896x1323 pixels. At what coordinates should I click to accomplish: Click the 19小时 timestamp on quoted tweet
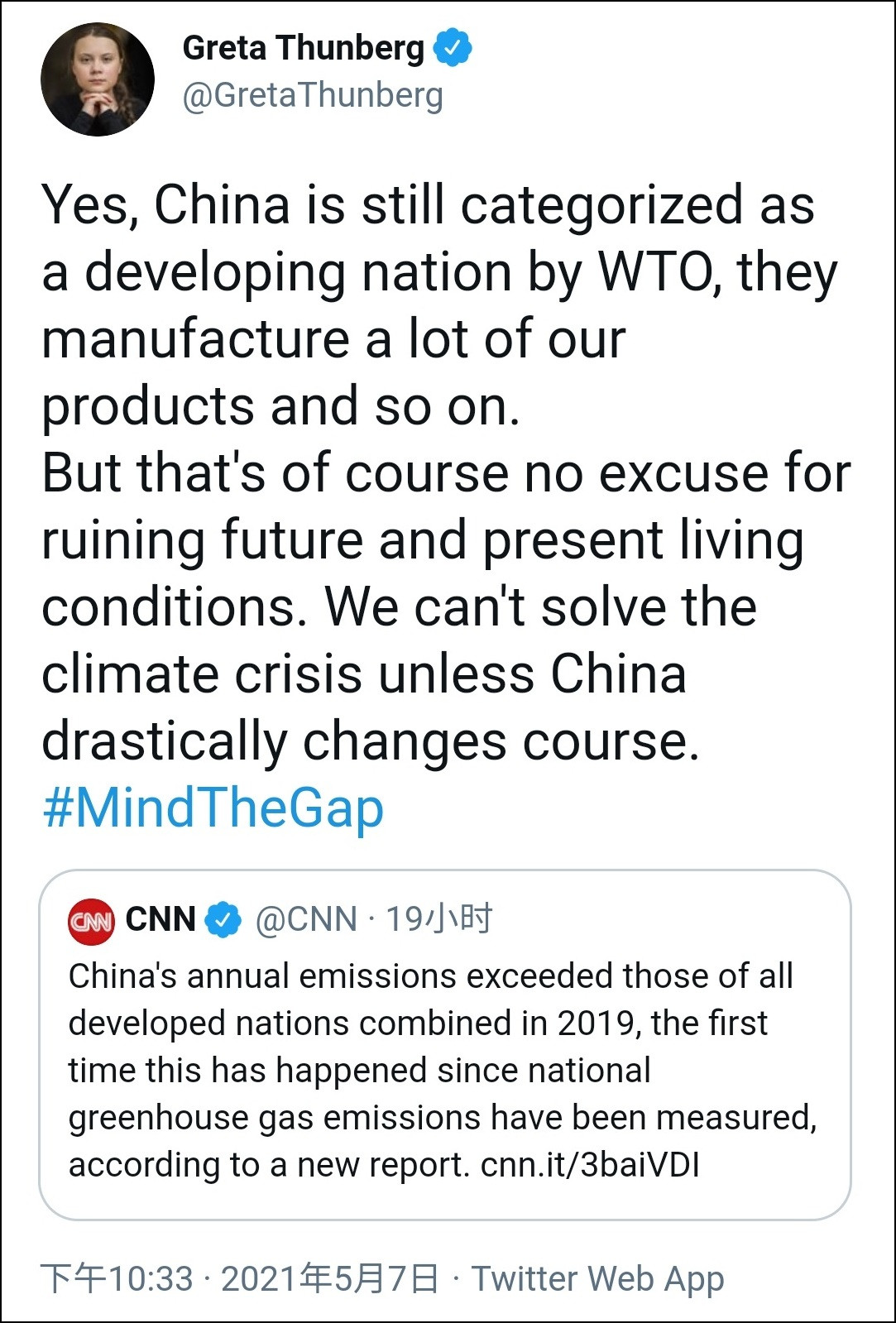[439, 919]
